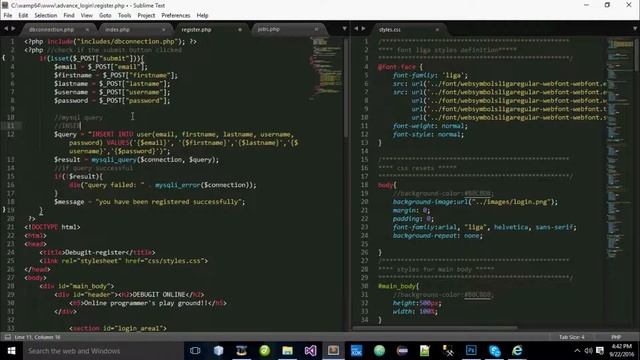The image size is (640, 360).
Task: Open the Tools menu
Action: [124, 16]
